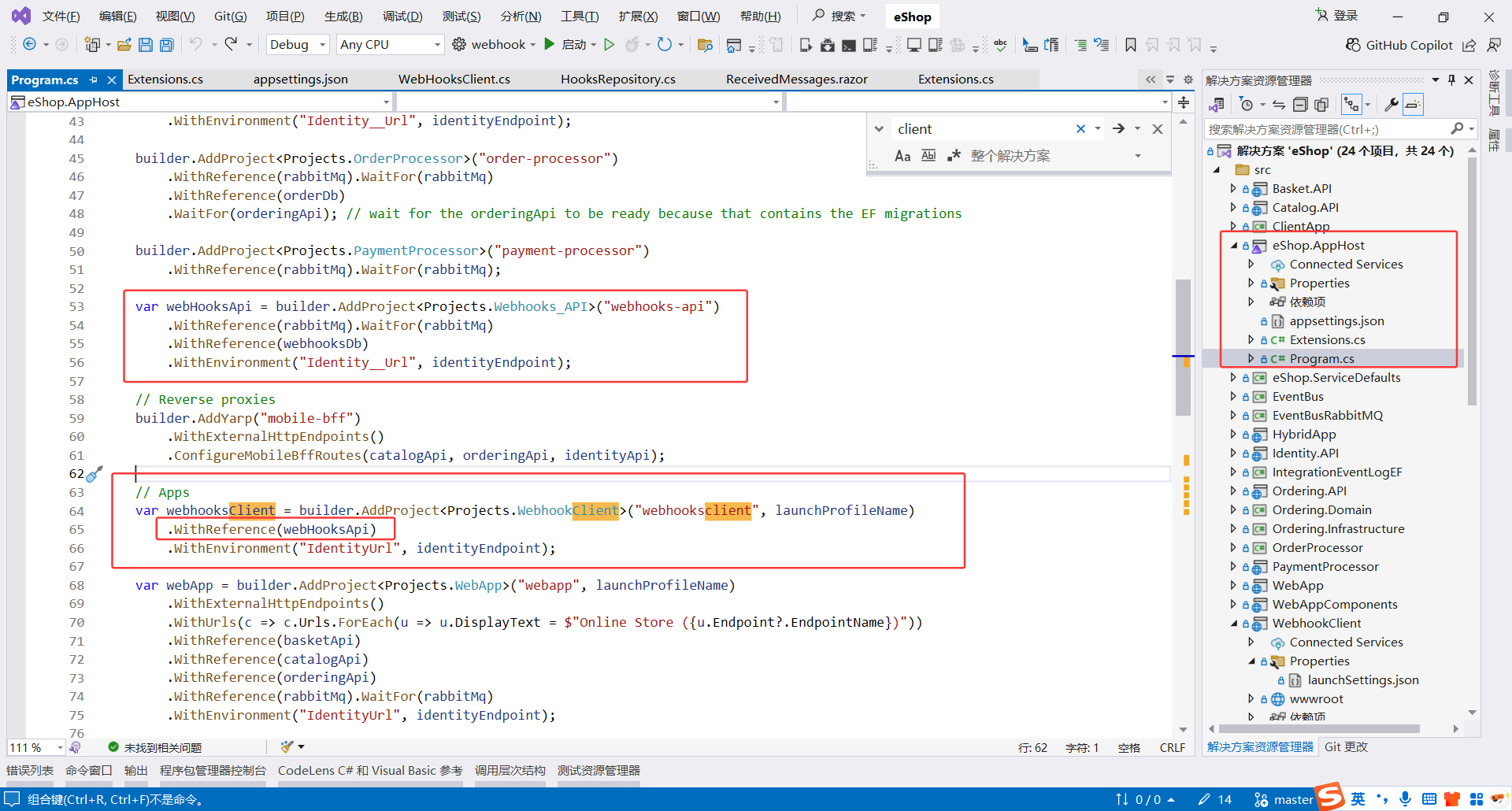Click the spell checker abc icon
Viewport: 1512px width, 811px height.
pos(1000,45)
